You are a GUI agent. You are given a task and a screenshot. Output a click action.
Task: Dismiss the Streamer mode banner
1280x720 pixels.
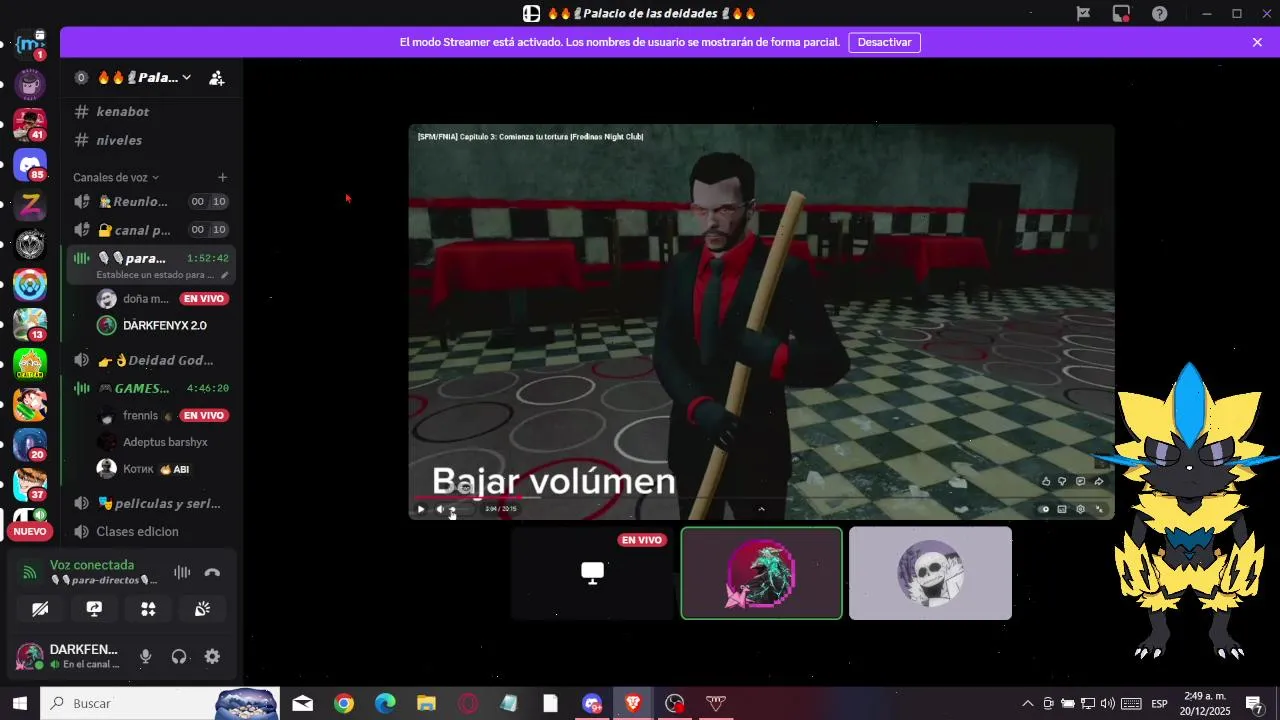(x=1257, y=42)
